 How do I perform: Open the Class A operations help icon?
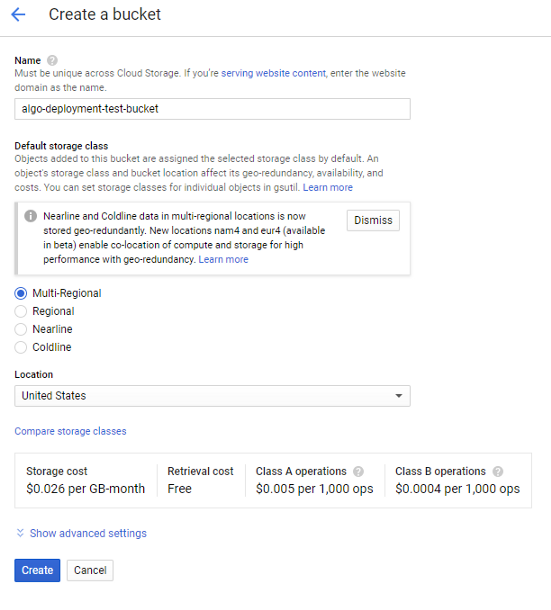coord(358,472)
